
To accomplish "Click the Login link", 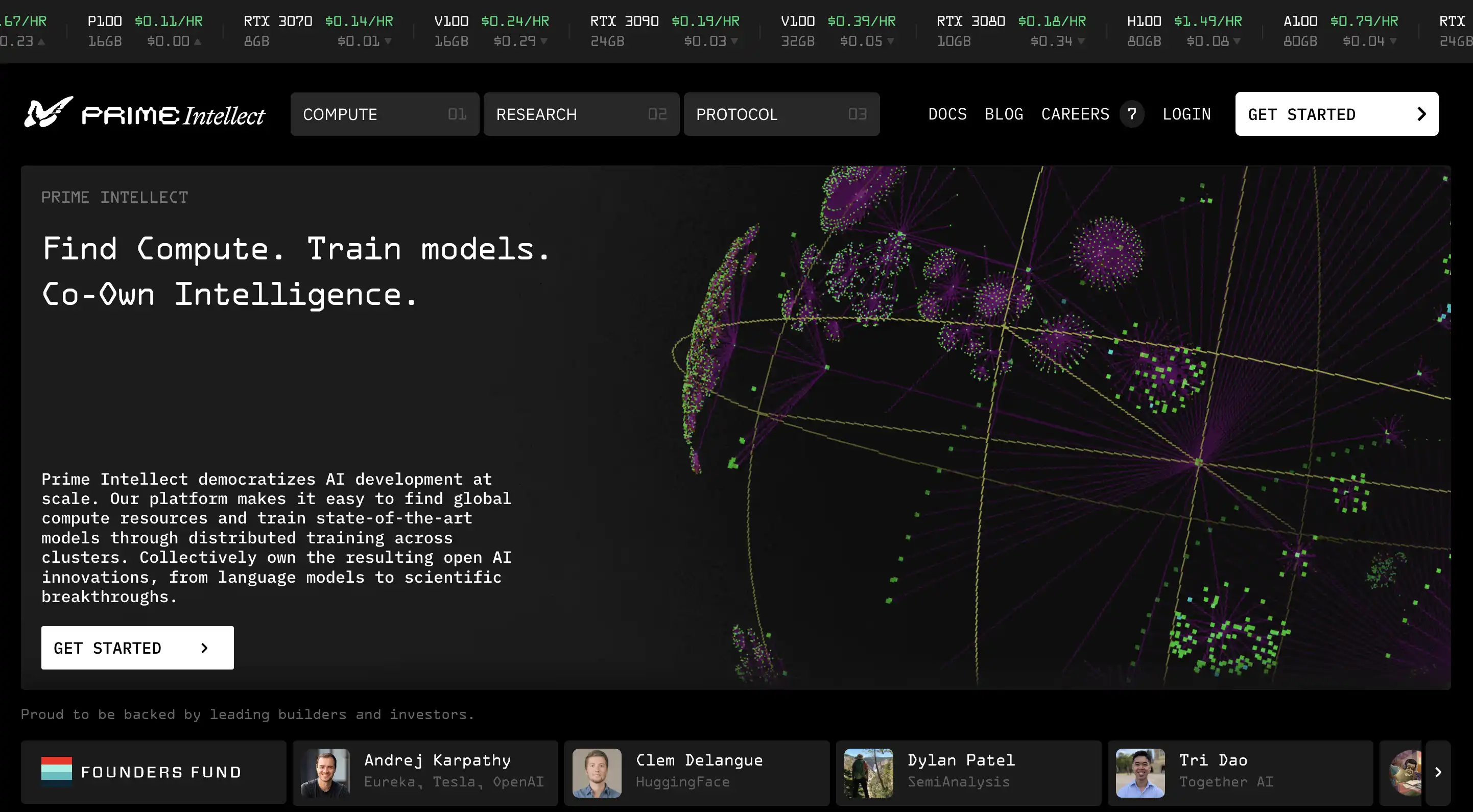I will 1186,114.
